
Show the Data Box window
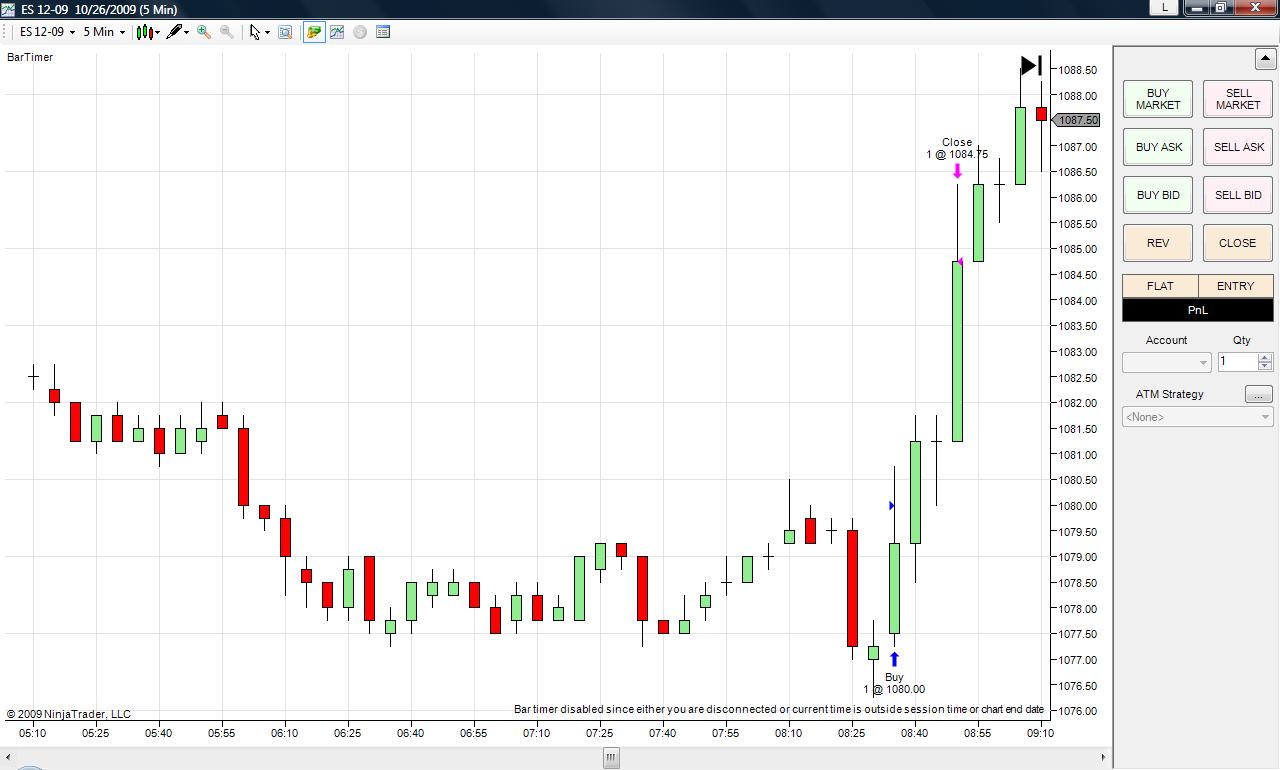[x=285, y=32]
